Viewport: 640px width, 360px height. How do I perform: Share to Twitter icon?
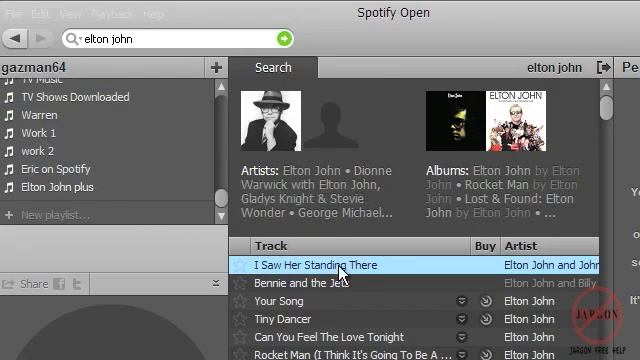click(77, 284)
